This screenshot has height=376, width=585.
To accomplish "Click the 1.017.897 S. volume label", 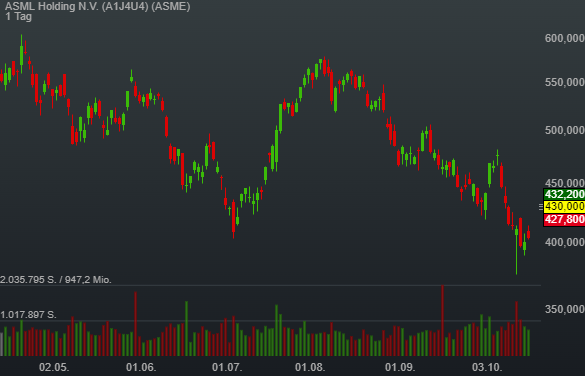I will click(x=28, y=315).
